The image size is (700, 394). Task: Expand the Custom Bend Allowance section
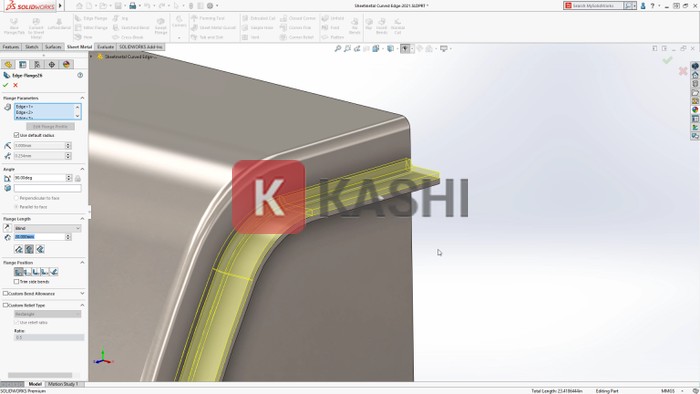click(x=82, y=293)
